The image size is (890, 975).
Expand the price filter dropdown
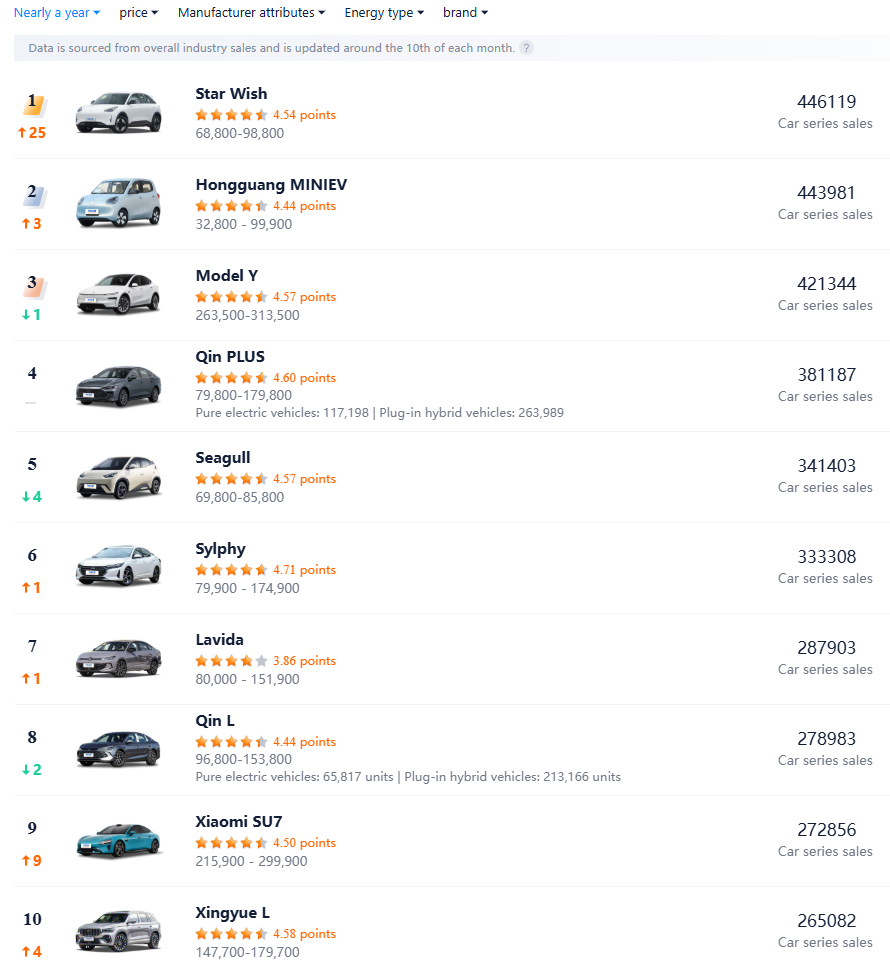pos(139,13)
